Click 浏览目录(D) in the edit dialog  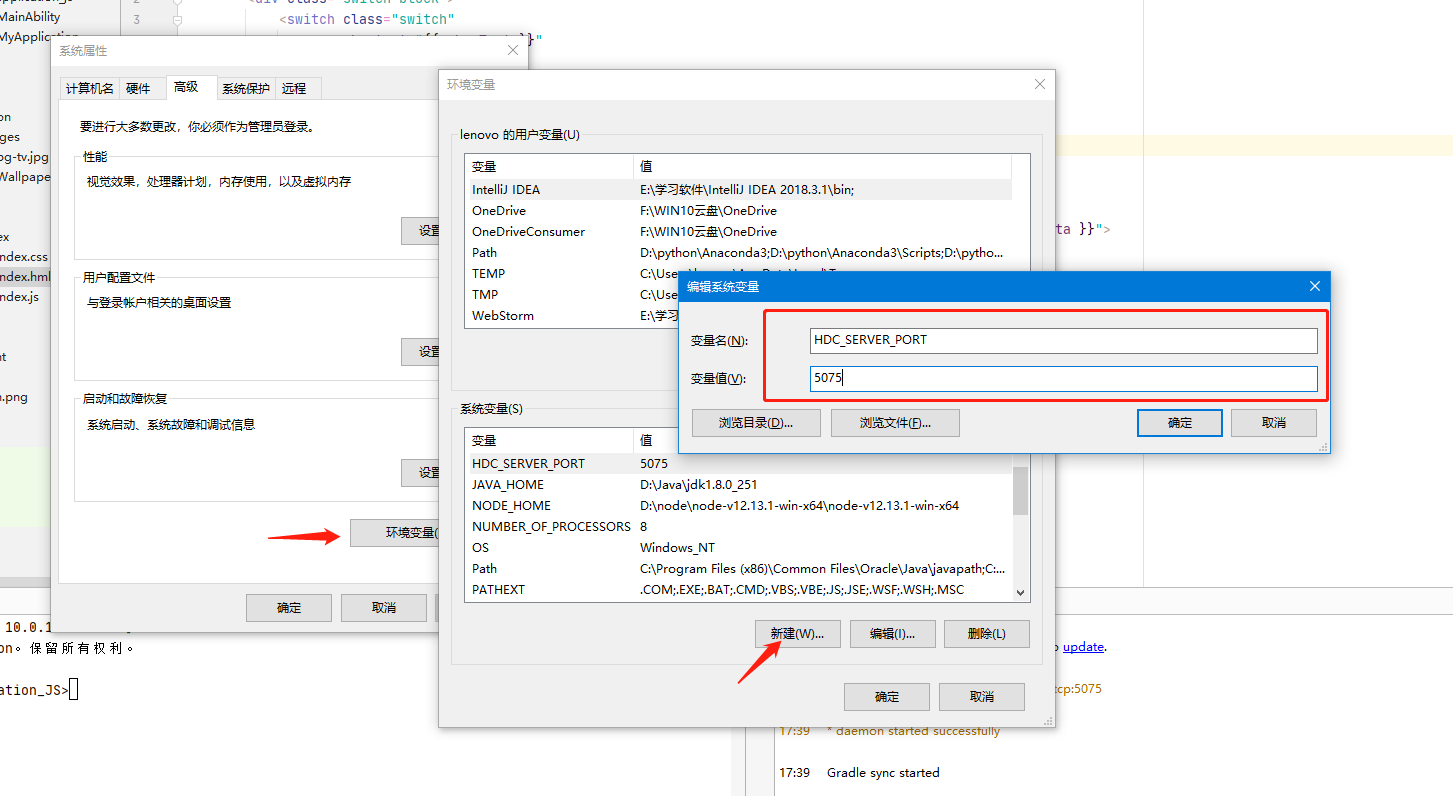(x=755, y=422)
